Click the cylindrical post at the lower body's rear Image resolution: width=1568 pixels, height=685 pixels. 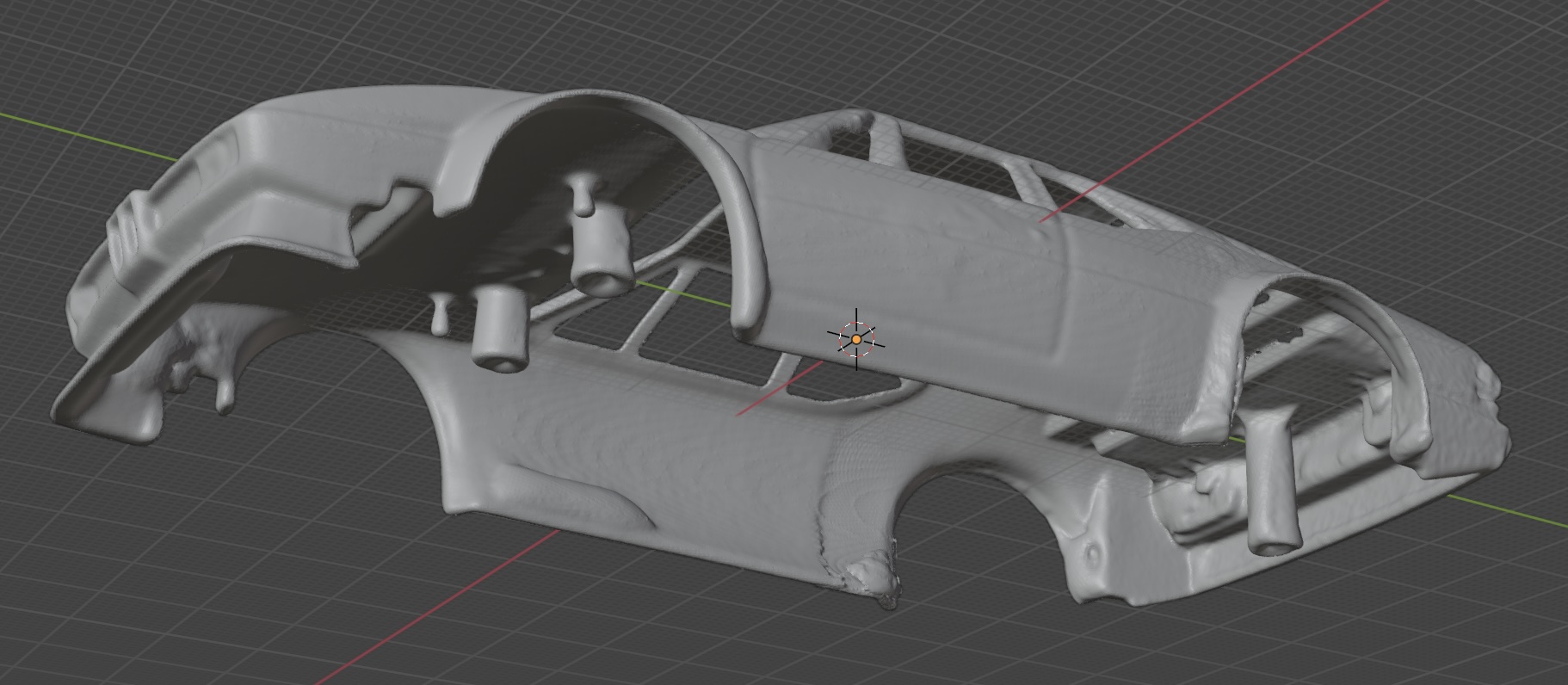click(x=1270, y=484)
